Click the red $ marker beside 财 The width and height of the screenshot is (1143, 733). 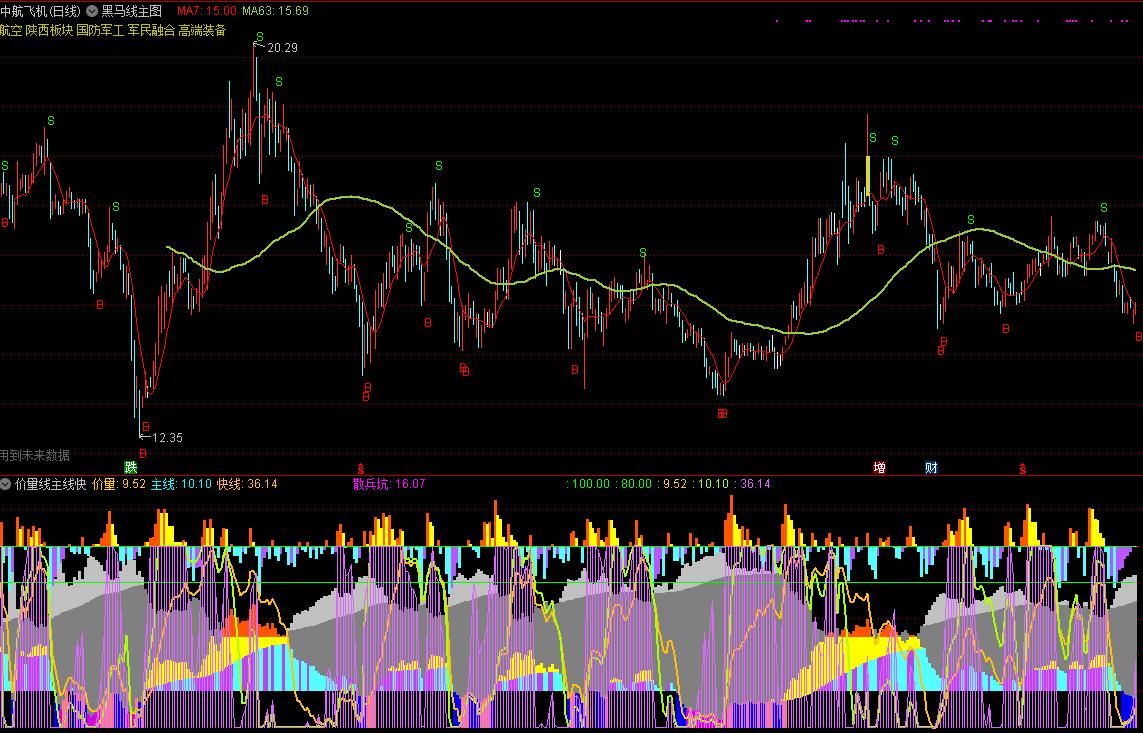pos(1022,468)
